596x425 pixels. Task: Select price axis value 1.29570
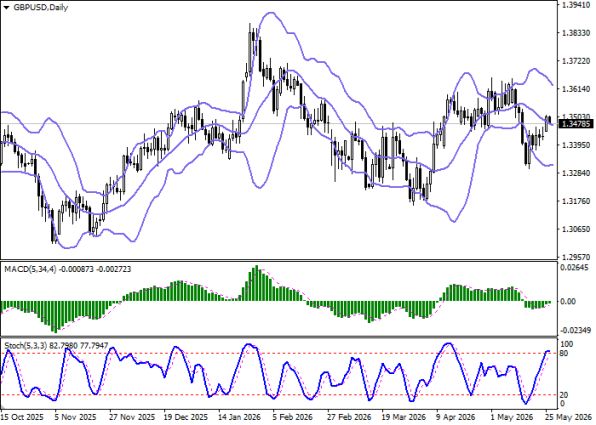click(x=576, y=257)
